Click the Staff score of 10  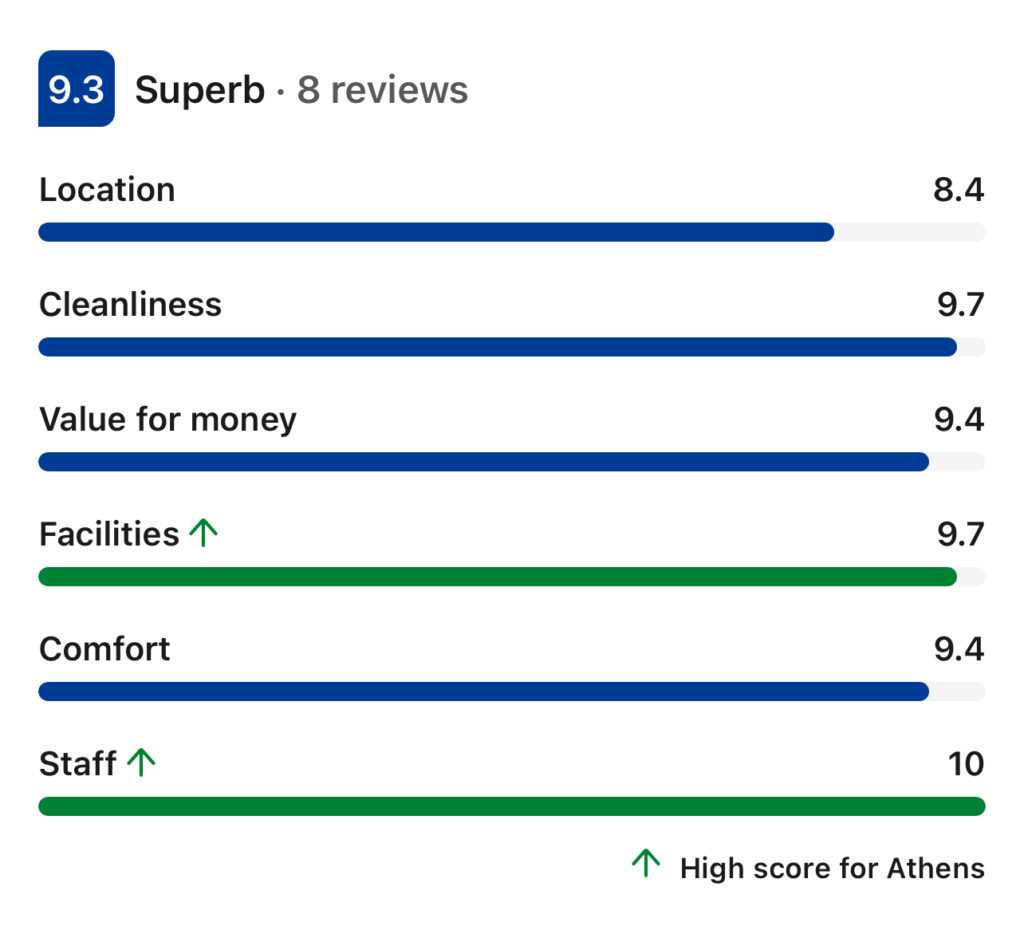[966, 764]
